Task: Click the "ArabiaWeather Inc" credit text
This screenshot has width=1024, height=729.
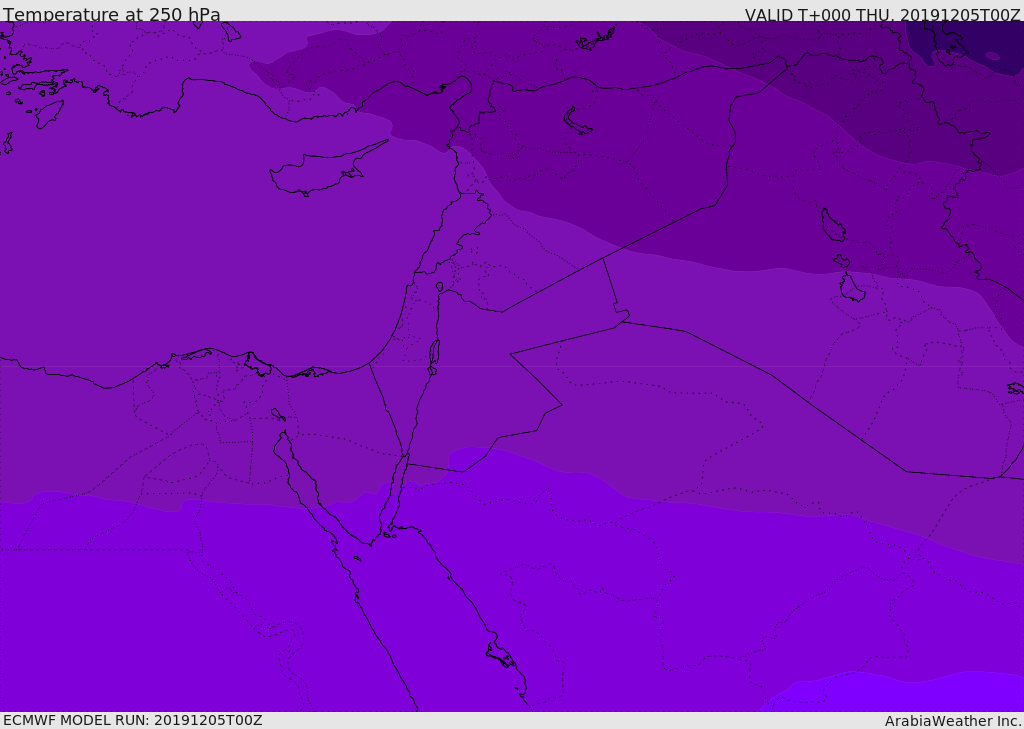Action: 953,721
